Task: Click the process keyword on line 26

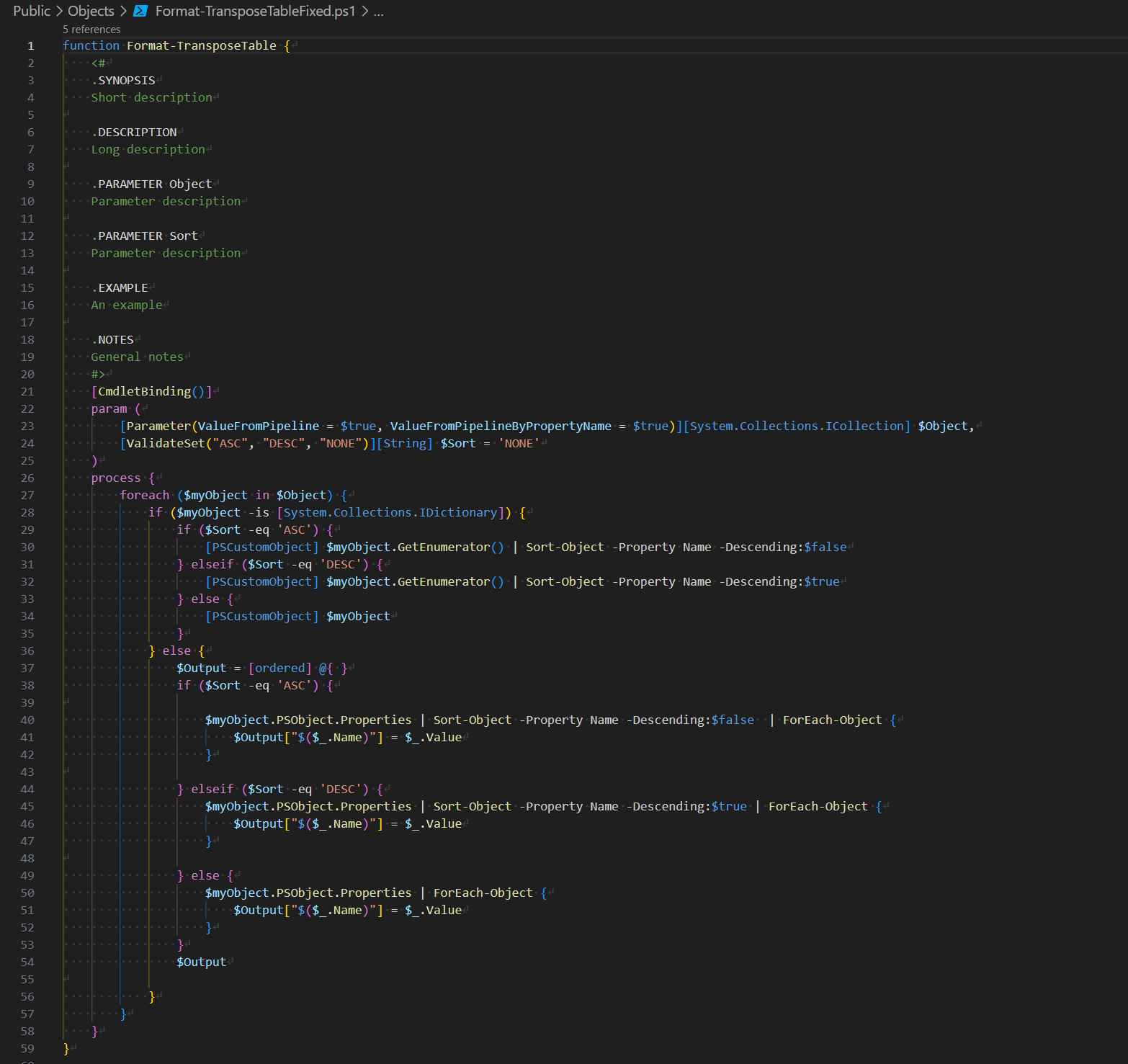Action: 115,477
